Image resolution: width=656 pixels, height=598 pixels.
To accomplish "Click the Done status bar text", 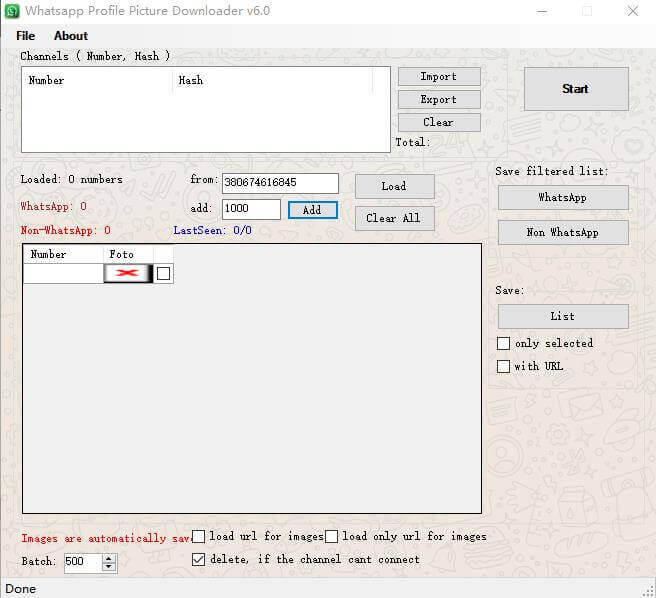I will point(20,589).
